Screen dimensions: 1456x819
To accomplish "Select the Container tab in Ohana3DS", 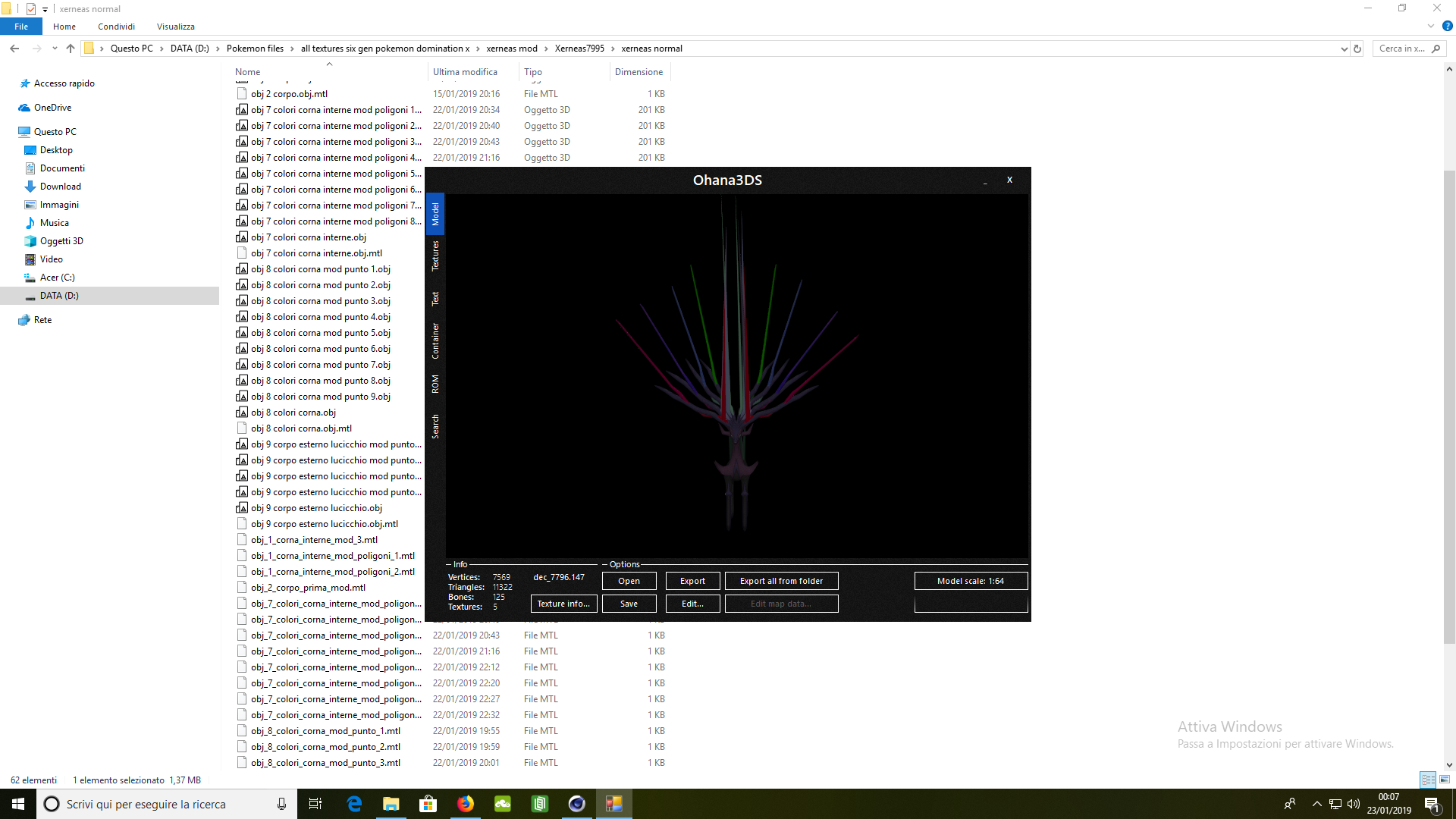I will 435,340.
